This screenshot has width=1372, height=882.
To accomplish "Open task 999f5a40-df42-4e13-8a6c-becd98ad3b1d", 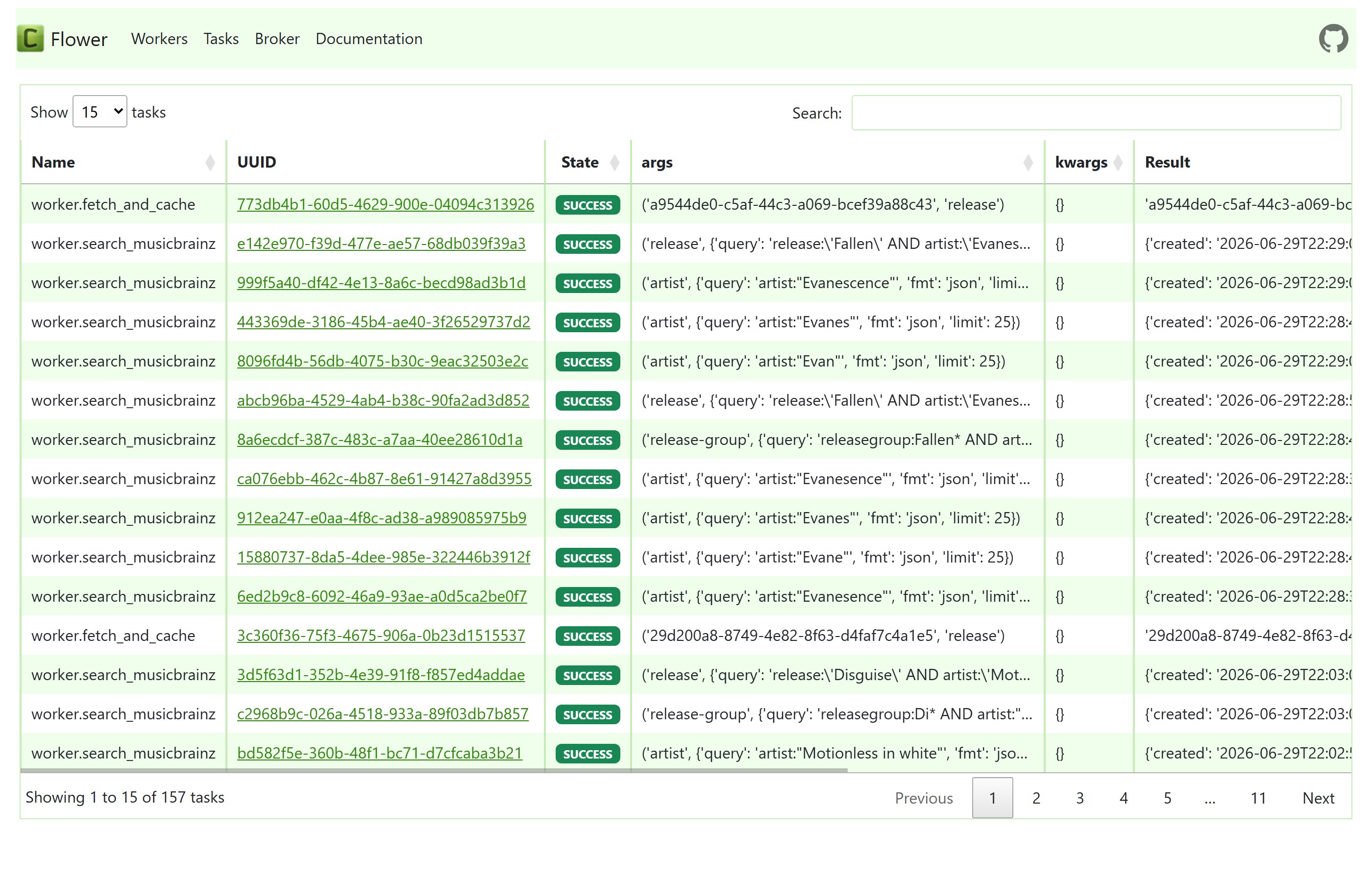I will point(381,283).
